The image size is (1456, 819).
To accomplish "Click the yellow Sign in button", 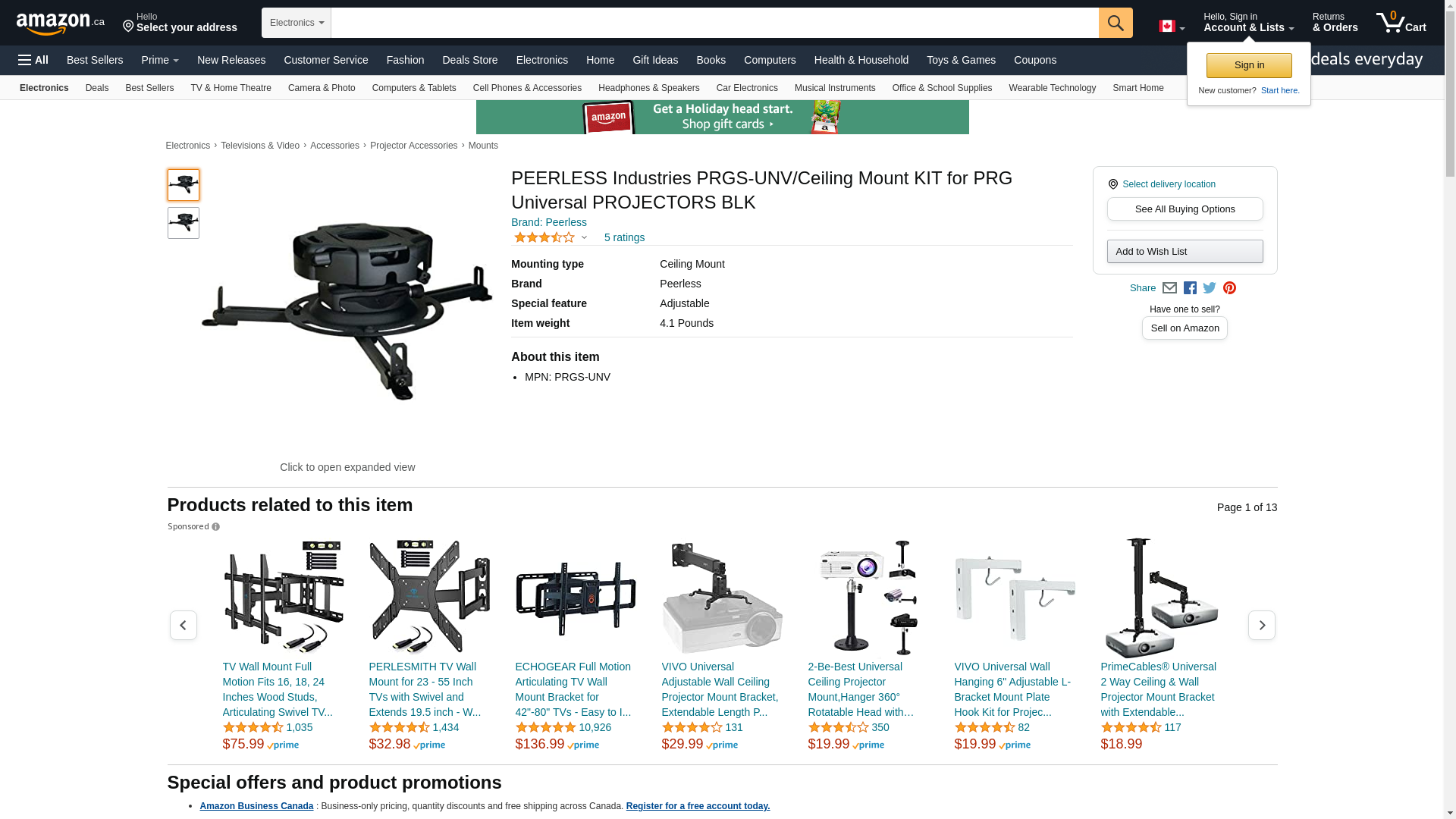I will point(1249,65).
